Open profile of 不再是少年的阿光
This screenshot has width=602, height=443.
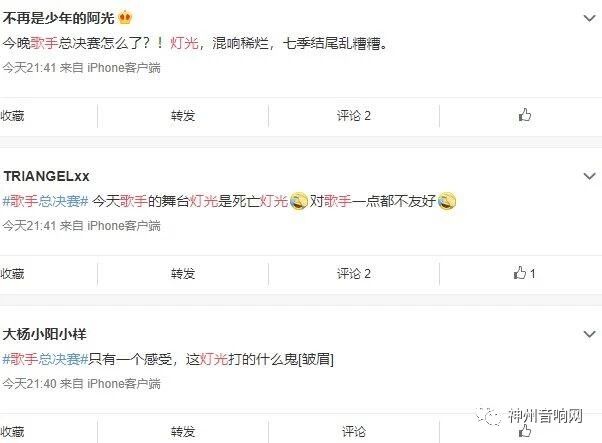(x=58, y=18)
